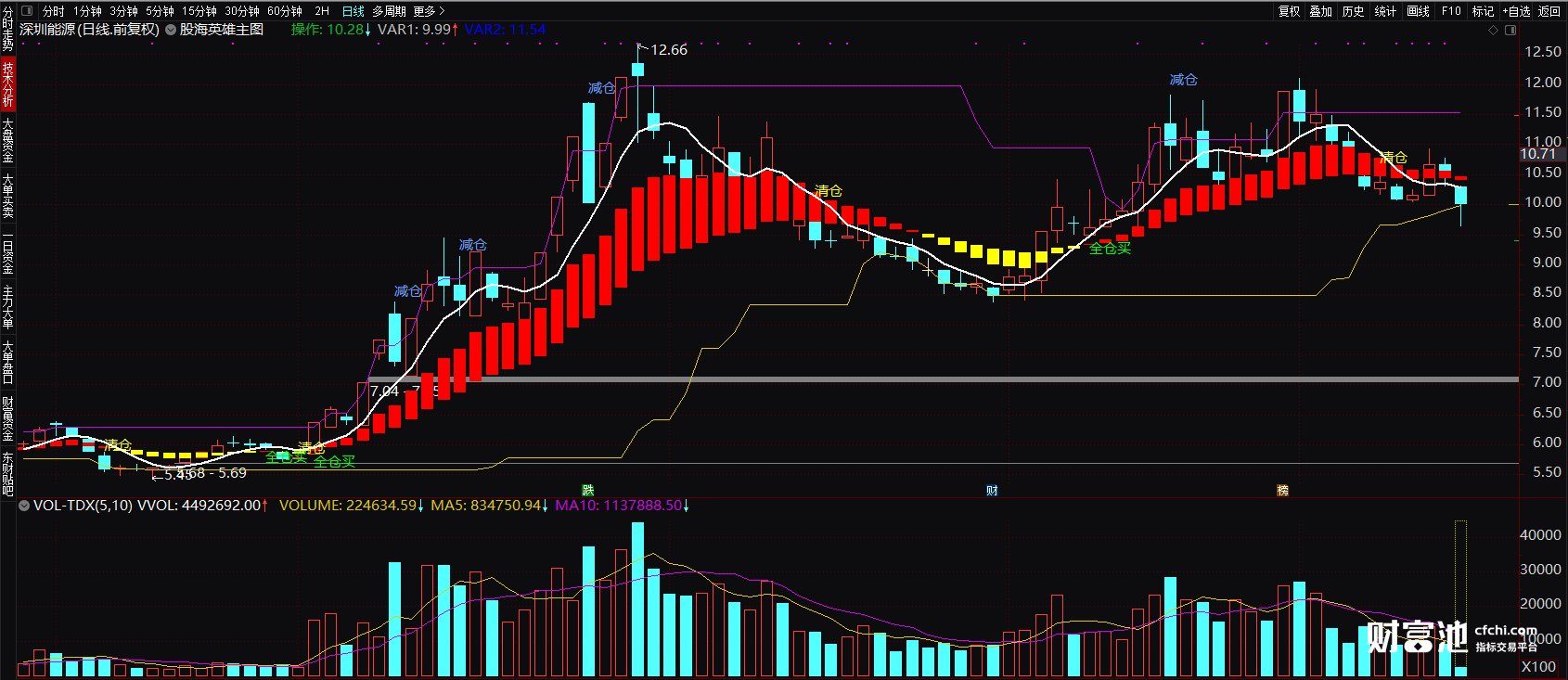Select the 3分钟 period
The image size is (1568, 680).
click(124, 11)
